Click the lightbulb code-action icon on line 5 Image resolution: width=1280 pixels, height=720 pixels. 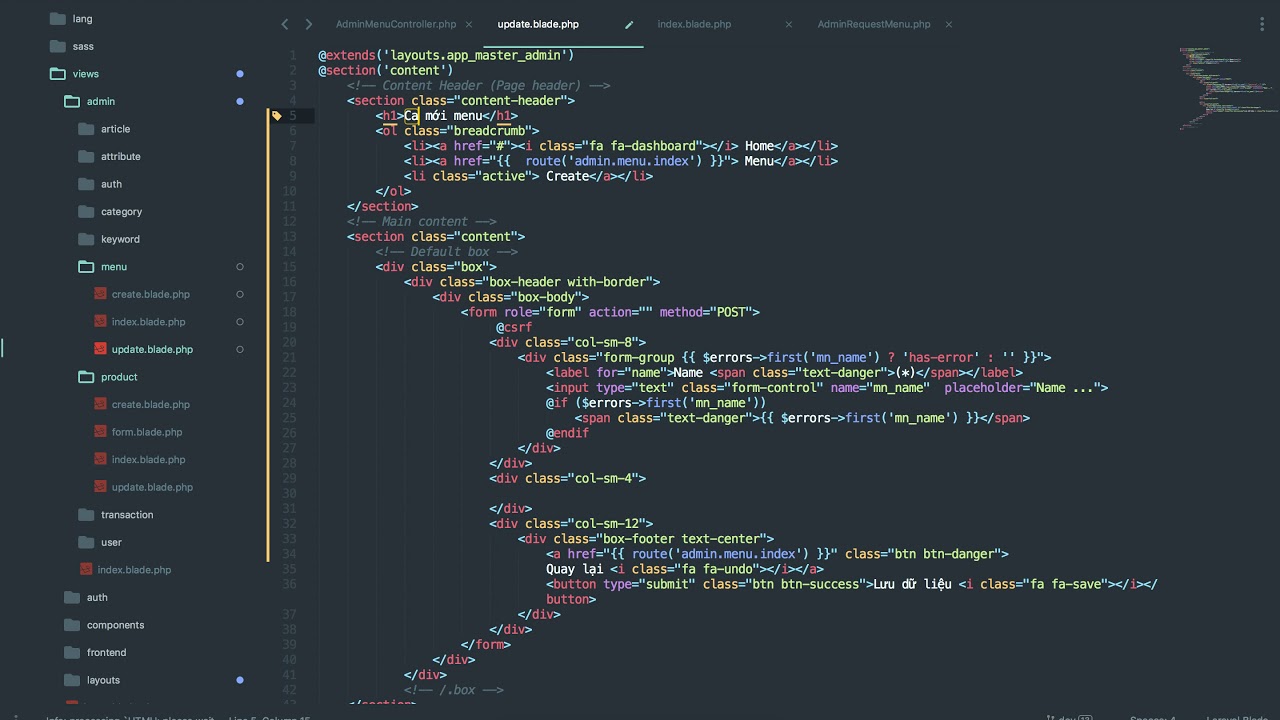(277, 115)
